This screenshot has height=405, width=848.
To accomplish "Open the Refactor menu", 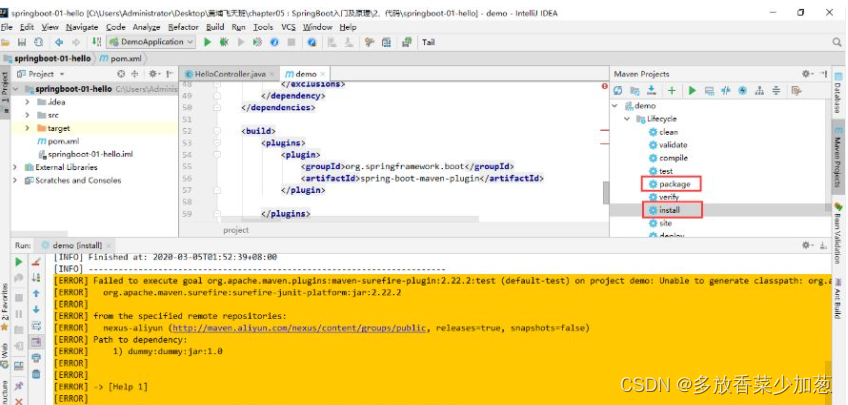I will (x=183, y=27).
